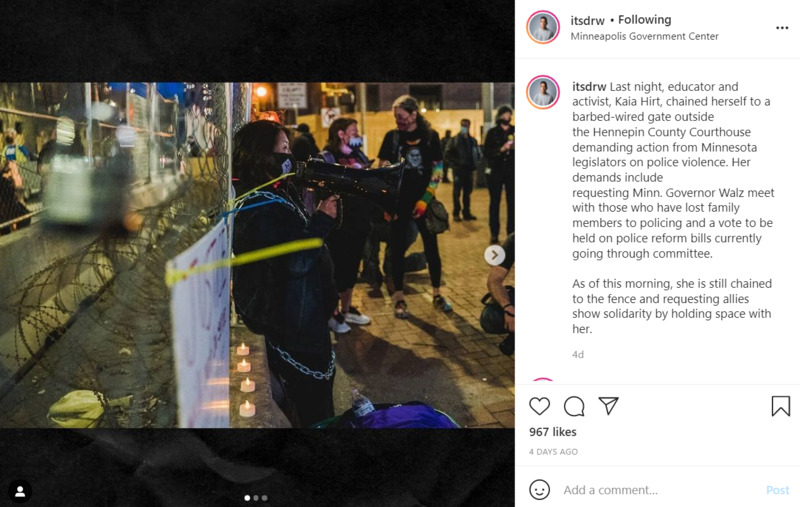This screenshot has width=800, height=507.
Task: Open comments via the speech bubble icon
Action: click(574, 406)
